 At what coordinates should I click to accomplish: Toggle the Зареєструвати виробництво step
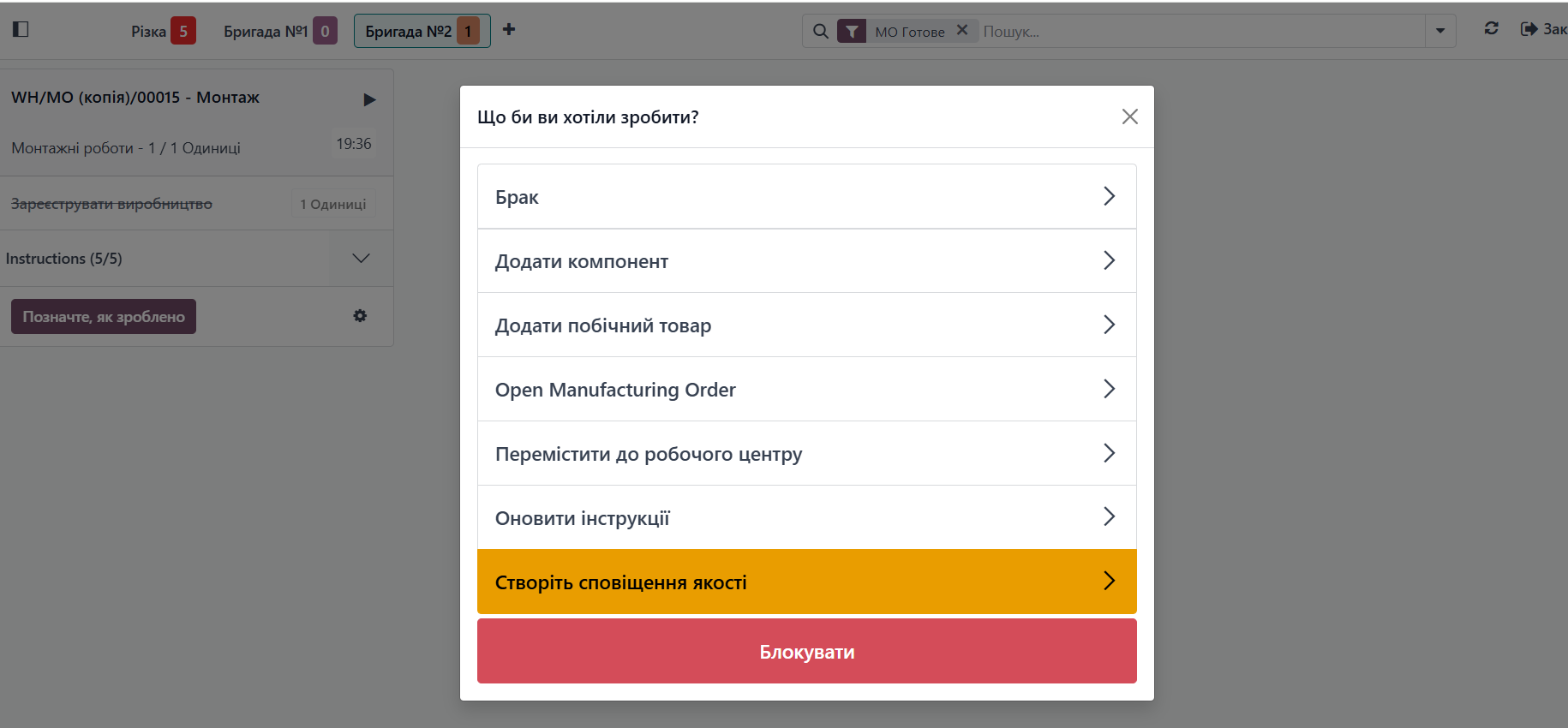(111, 204)
